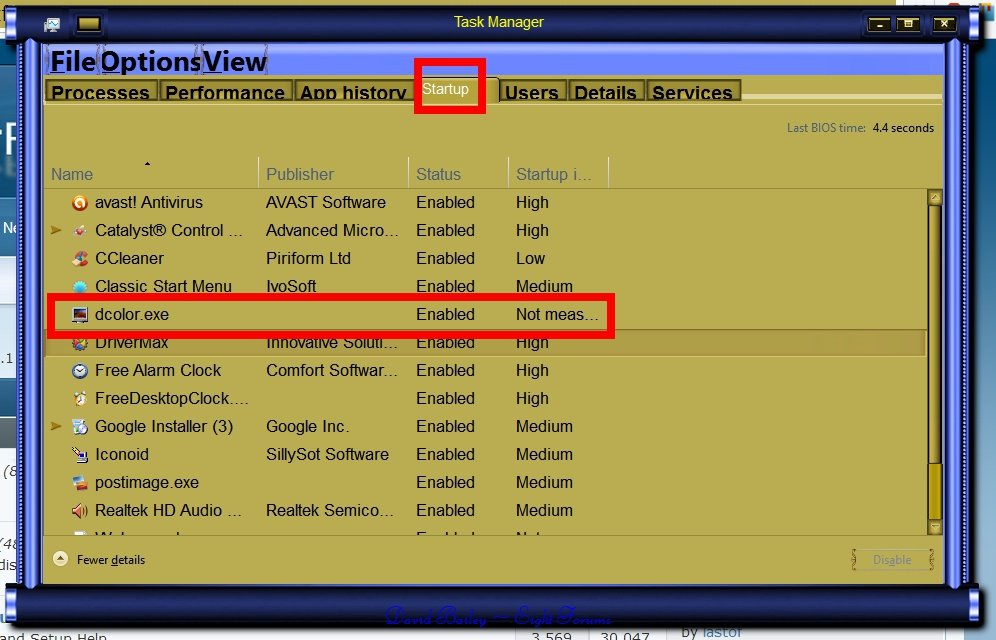Open the File menu
The height and width of the screenshot is (640, 996).
click(x=72, y=62)
